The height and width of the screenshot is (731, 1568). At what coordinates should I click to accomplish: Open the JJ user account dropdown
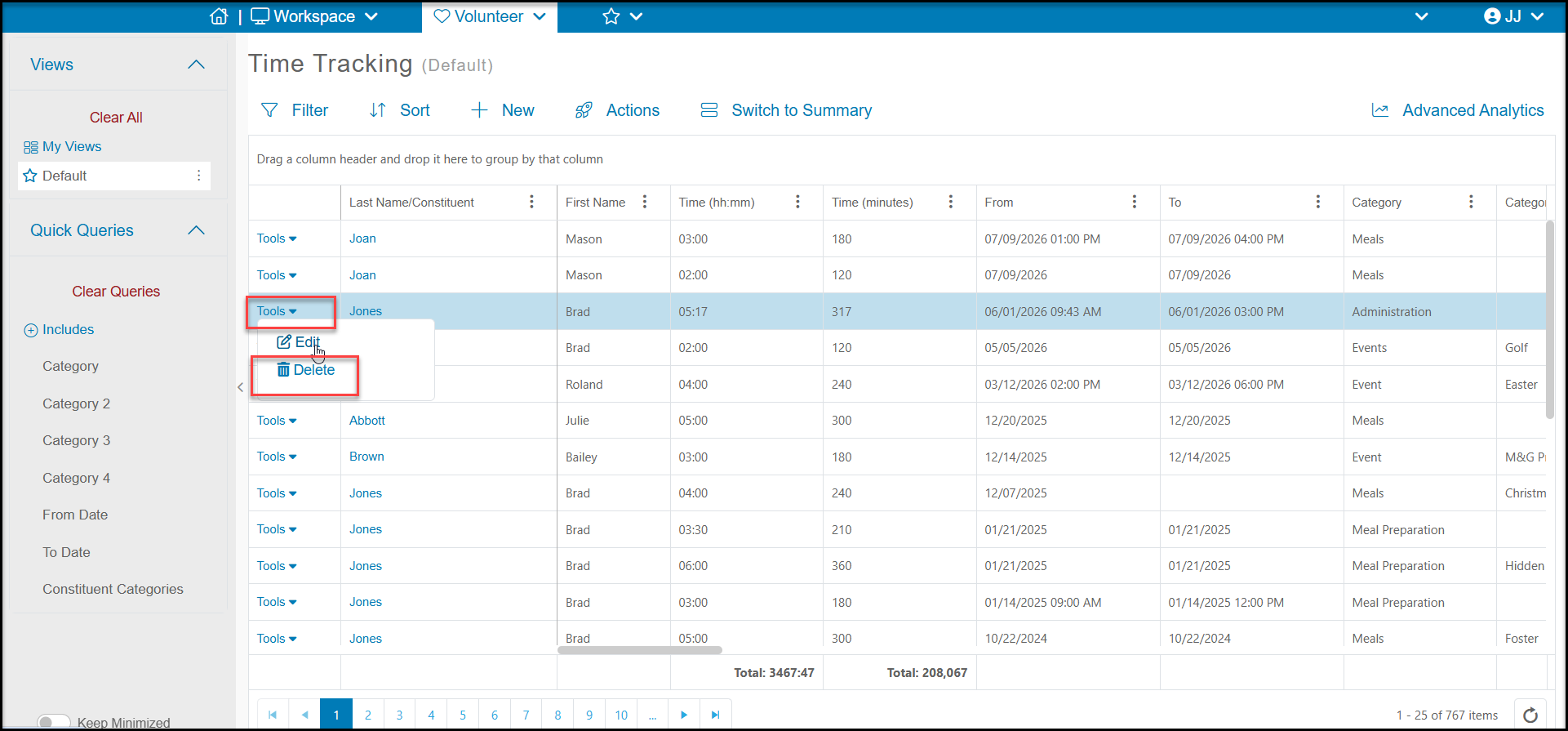(1514, 16)
